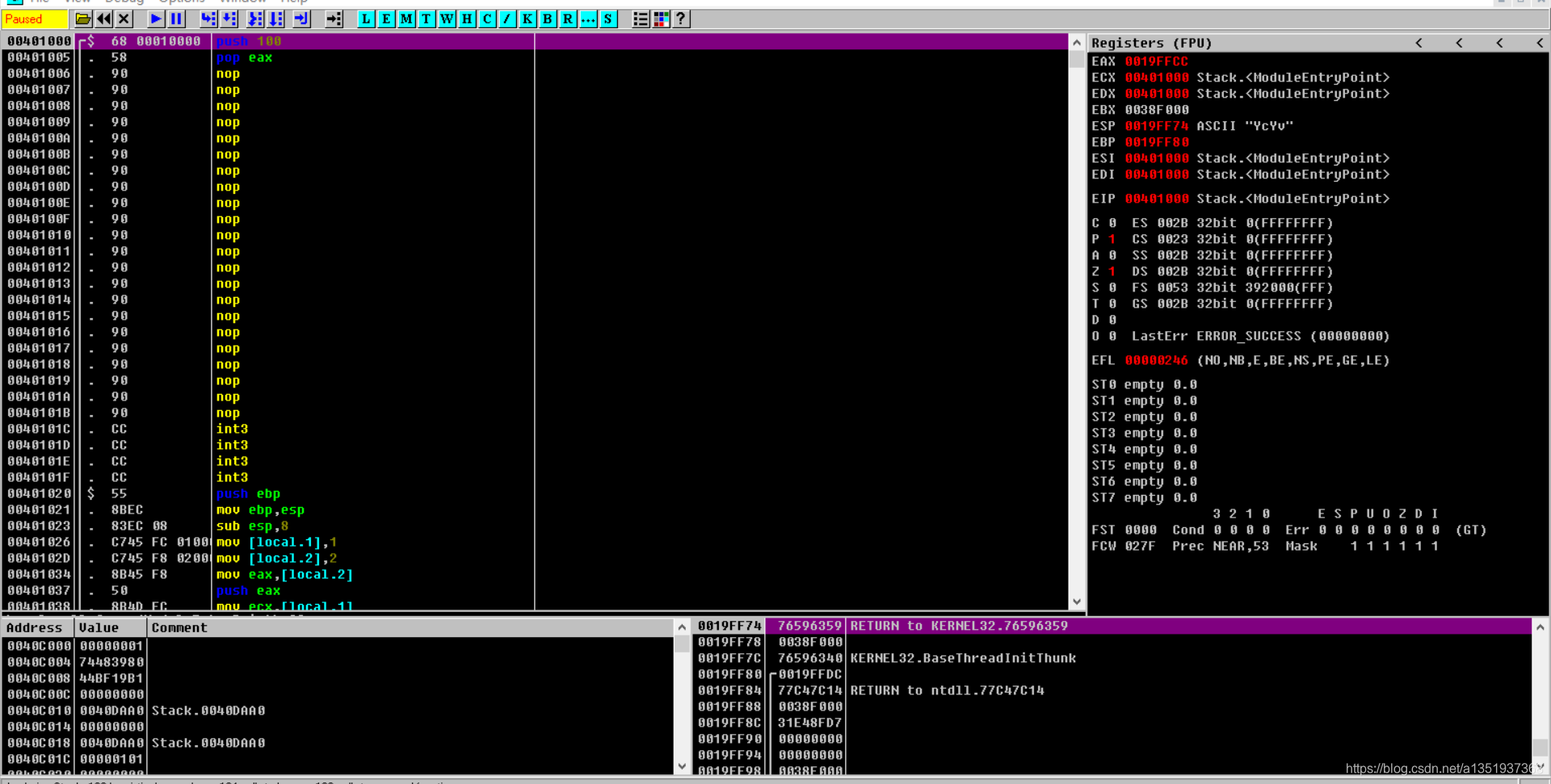Select the EAX register value 0019FFCC
The width and height of the screenshot is (1551, 784).
point(1156,61)
